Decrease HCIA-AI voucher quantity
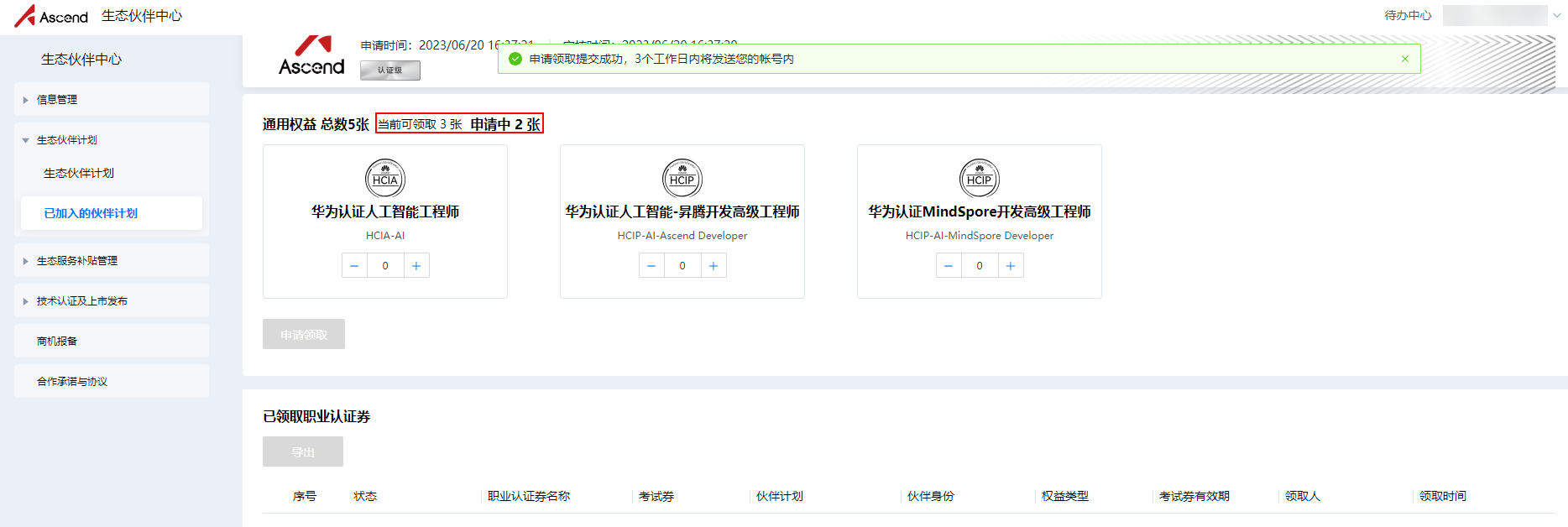This screenshot has width=1568, height=527. click(x=354, y=266)
